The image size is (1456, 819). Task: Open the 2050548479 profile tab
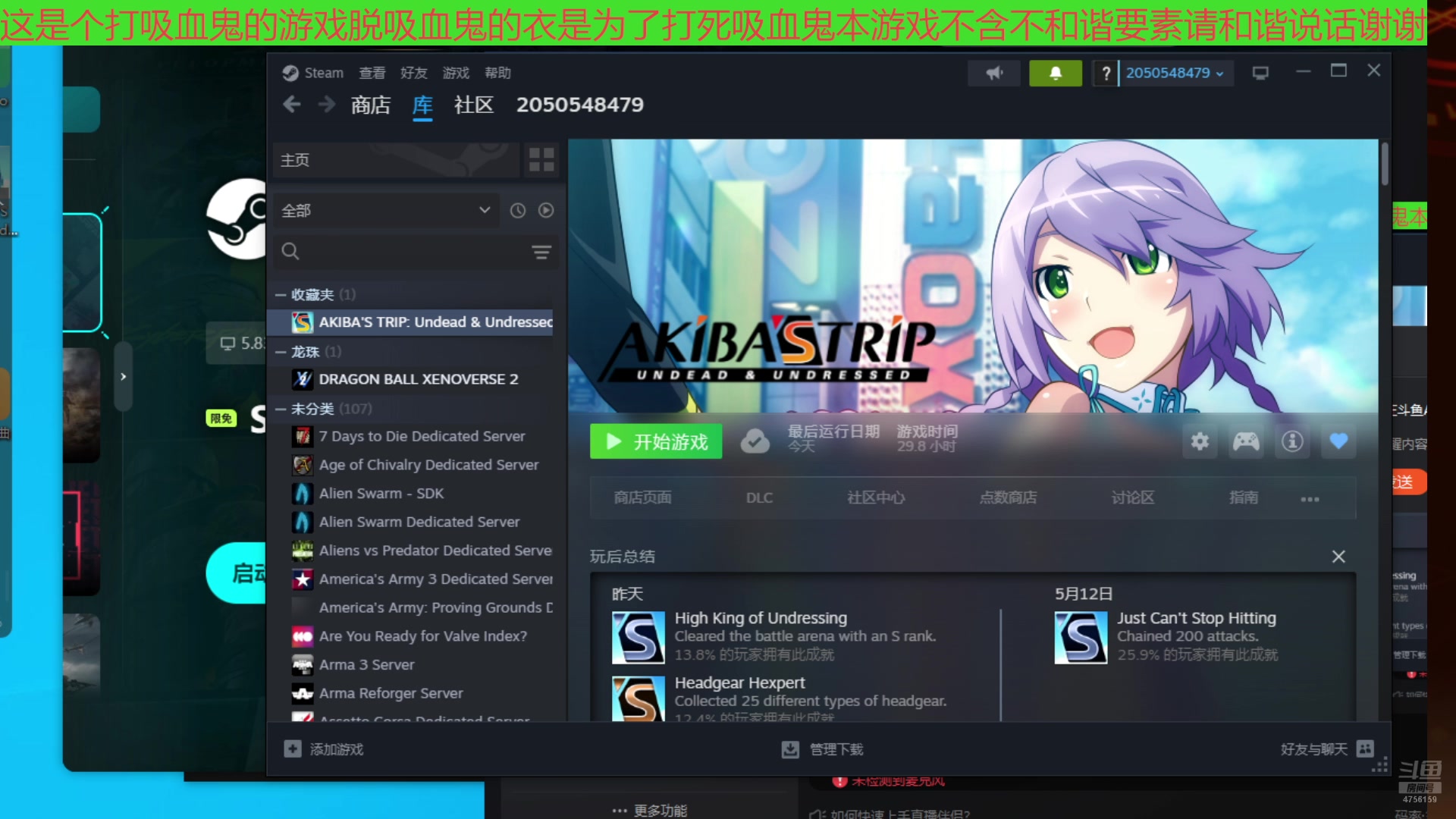tap(580, 105)
